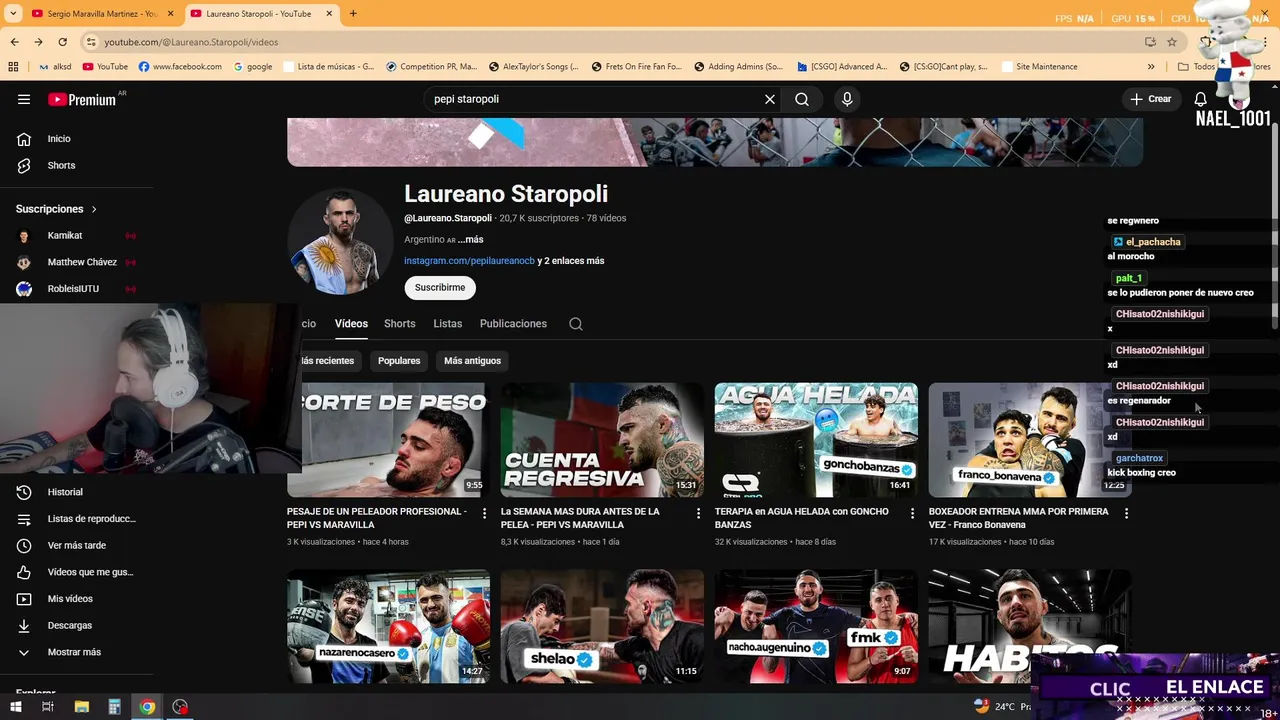The width and height of the screenshot is (1280, 720).
Task: Open options menu for TERAPIA AGUA HELADA video
Action: click(x=912, y=513)
